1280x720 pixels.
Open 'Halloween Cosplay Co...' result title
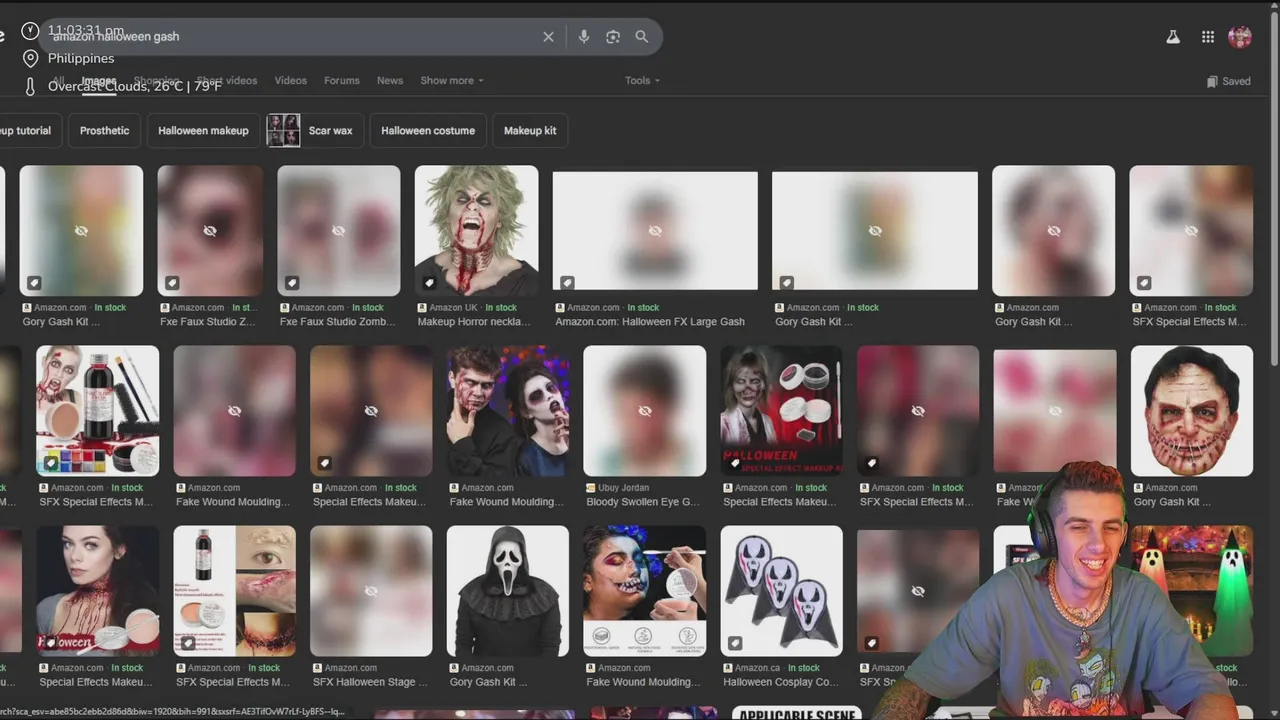coord(781,682)
